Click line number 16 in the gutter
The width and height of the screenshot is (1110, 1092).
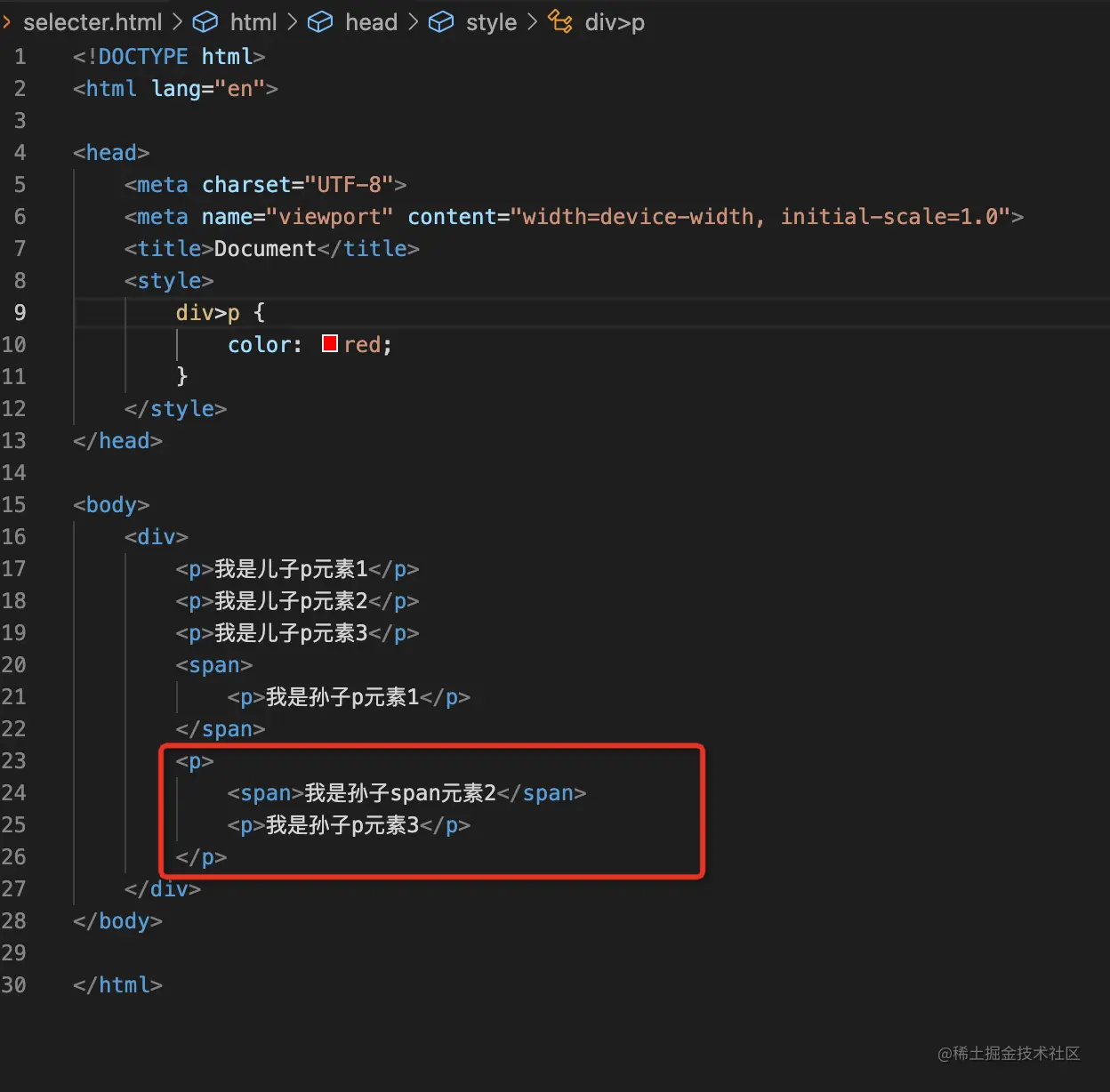(x=14, y=537)
